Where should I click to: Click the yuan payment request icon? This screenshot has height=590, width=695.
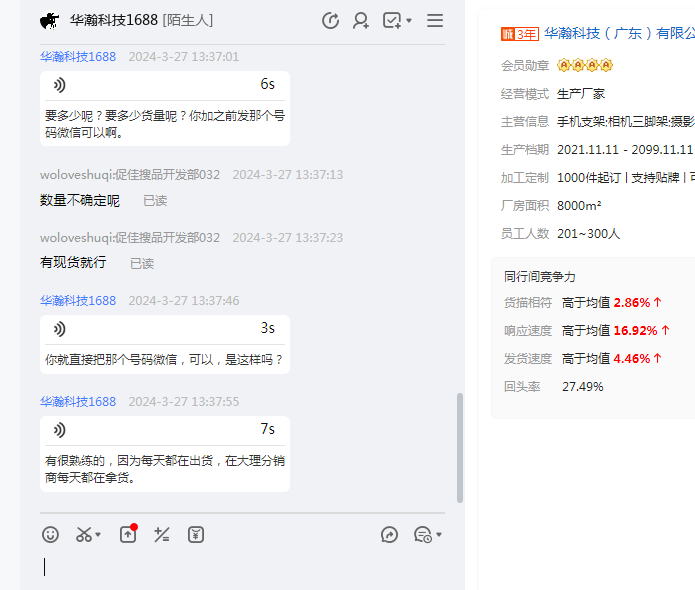click(196, 535)
